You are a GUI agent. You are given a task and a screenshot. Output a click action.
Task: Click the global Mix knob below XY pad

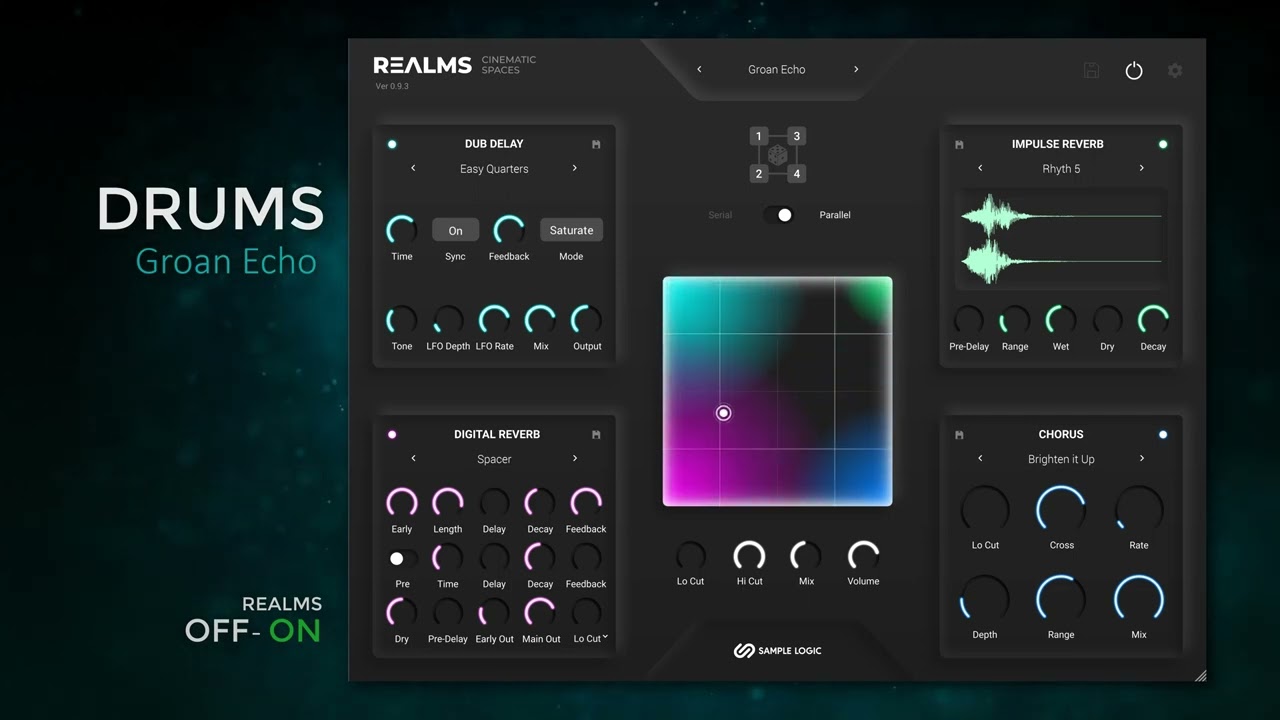[x=806, y=556]
